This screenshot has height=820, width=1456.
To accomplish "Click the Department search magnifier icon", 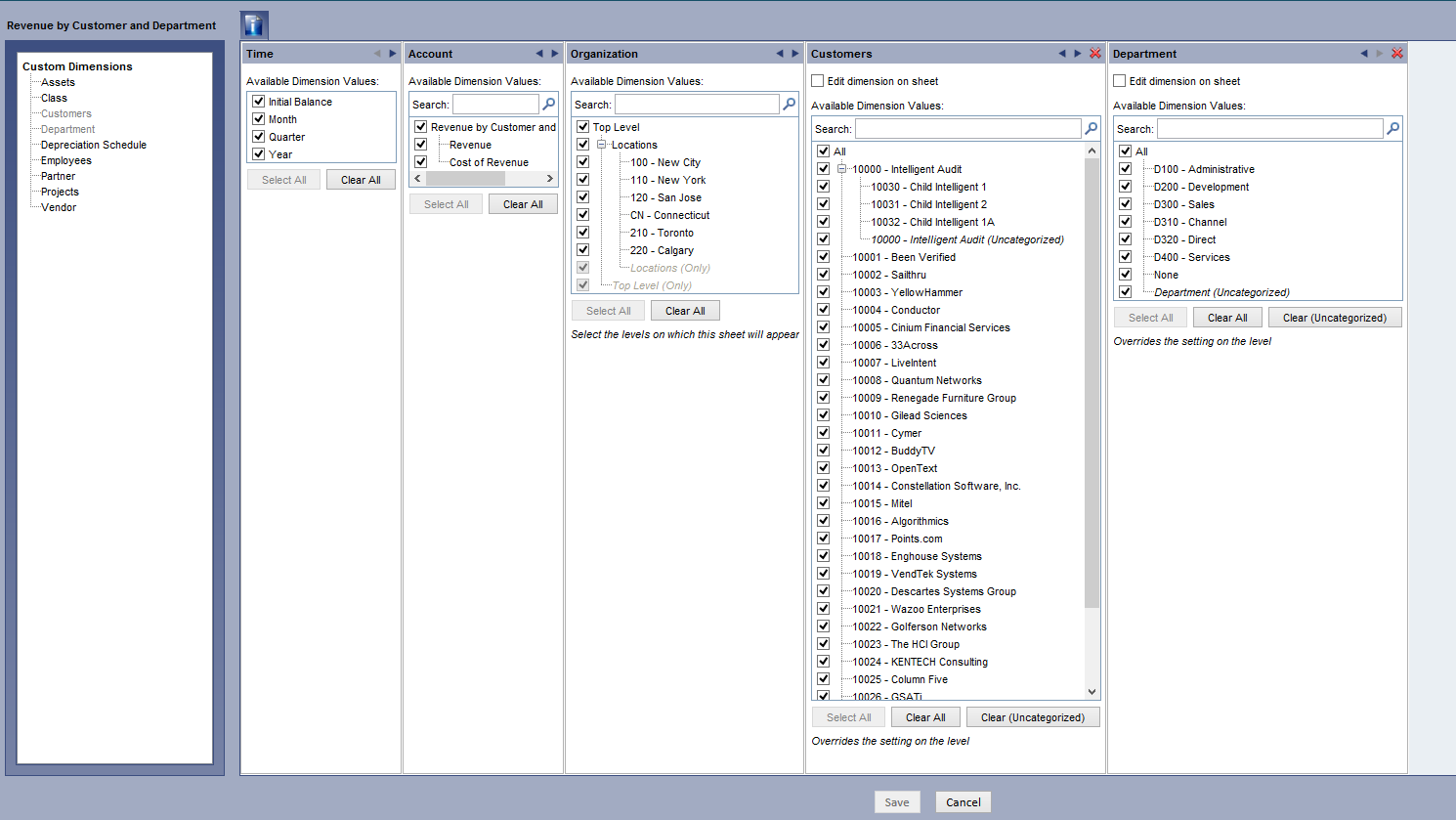I will point(1393,128).
